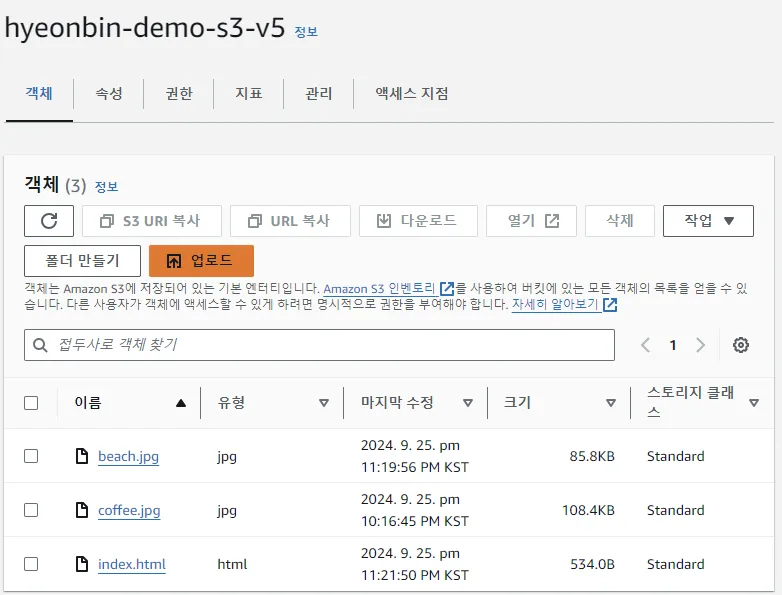This screenshot has height=595, width=782.
Task: Switch to the 객체 tab
Action: [x=39, y=93]
